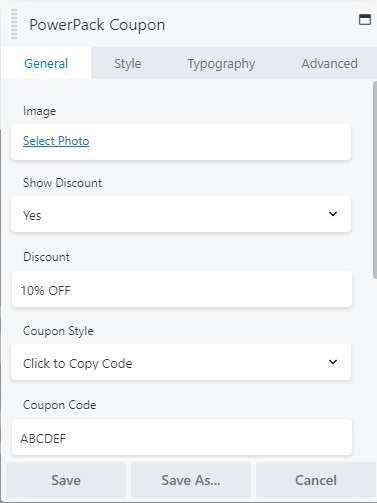Image resolution: width=377 pixels, height=503 pixels.
Task: Click the chevron arrow beside Yes
Action: click(x=333, y=214)
